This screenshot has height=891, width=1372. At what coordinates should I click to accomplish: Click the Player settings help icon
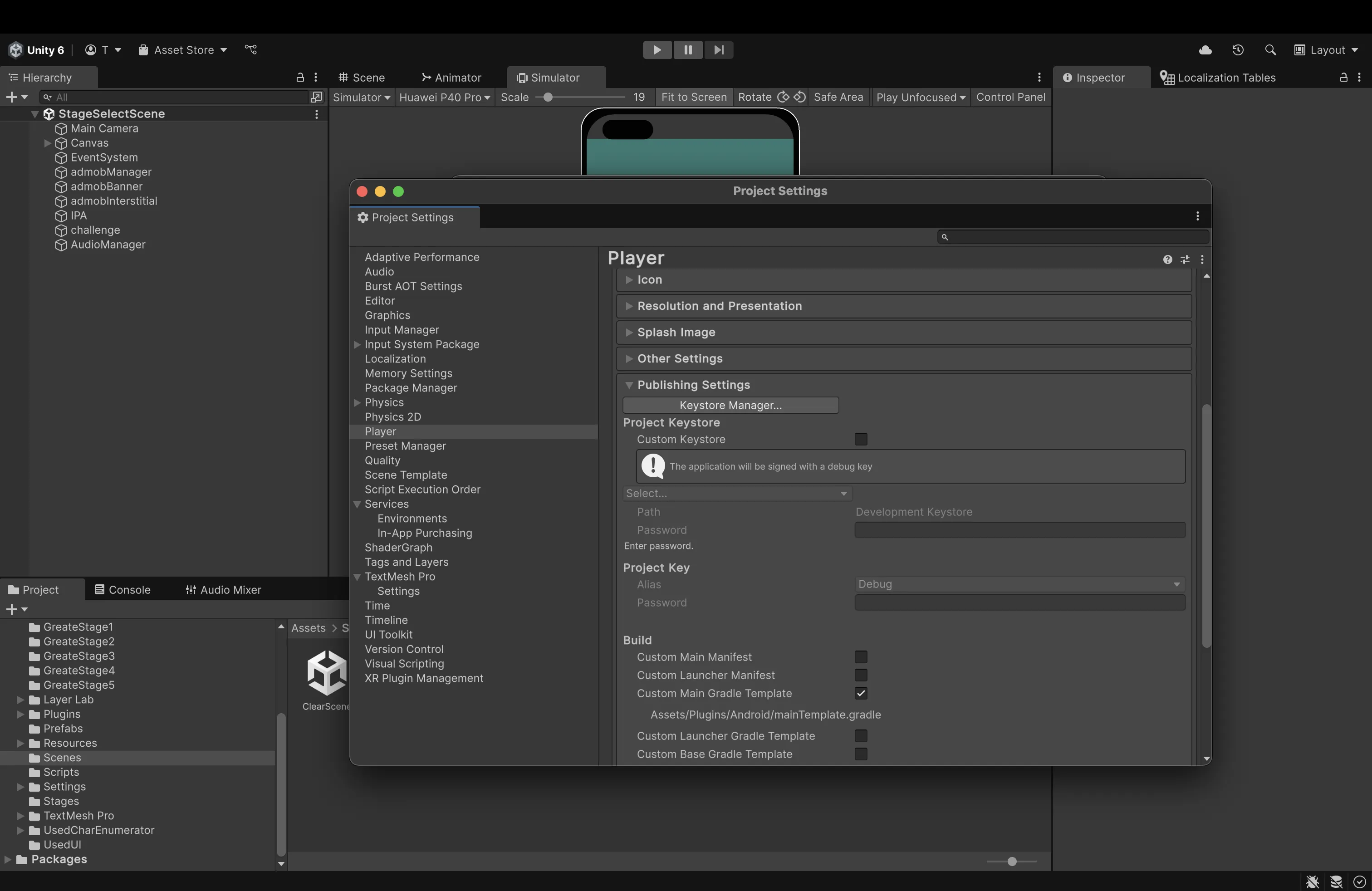1167,260
